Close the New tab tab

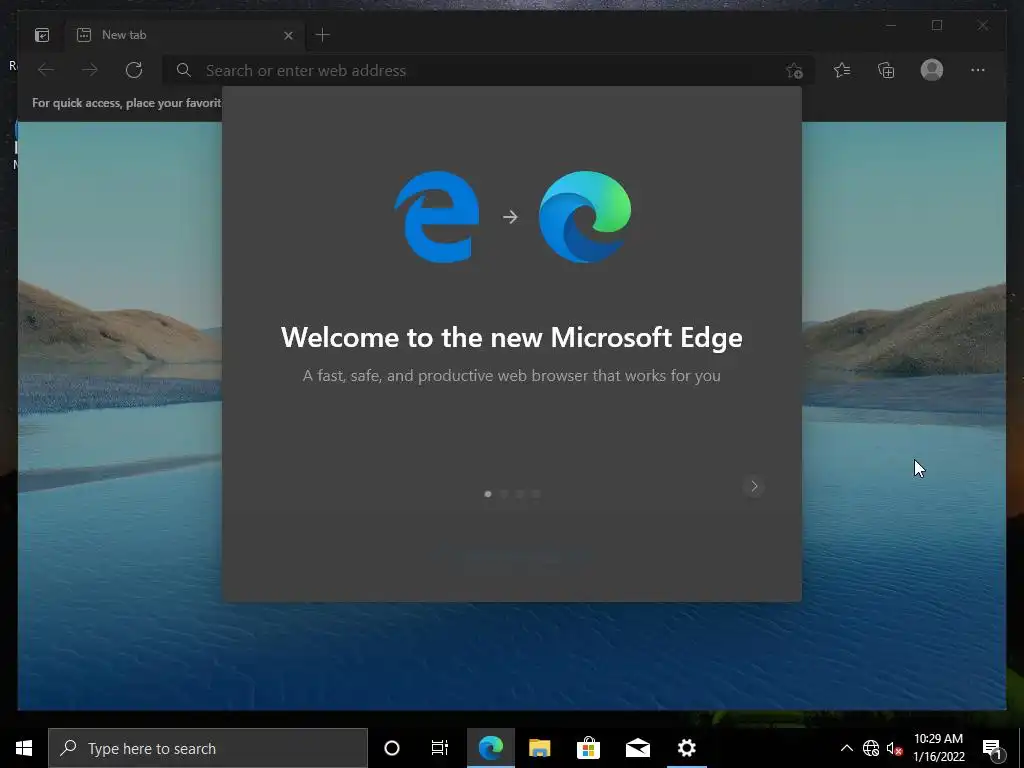[288, 35]
